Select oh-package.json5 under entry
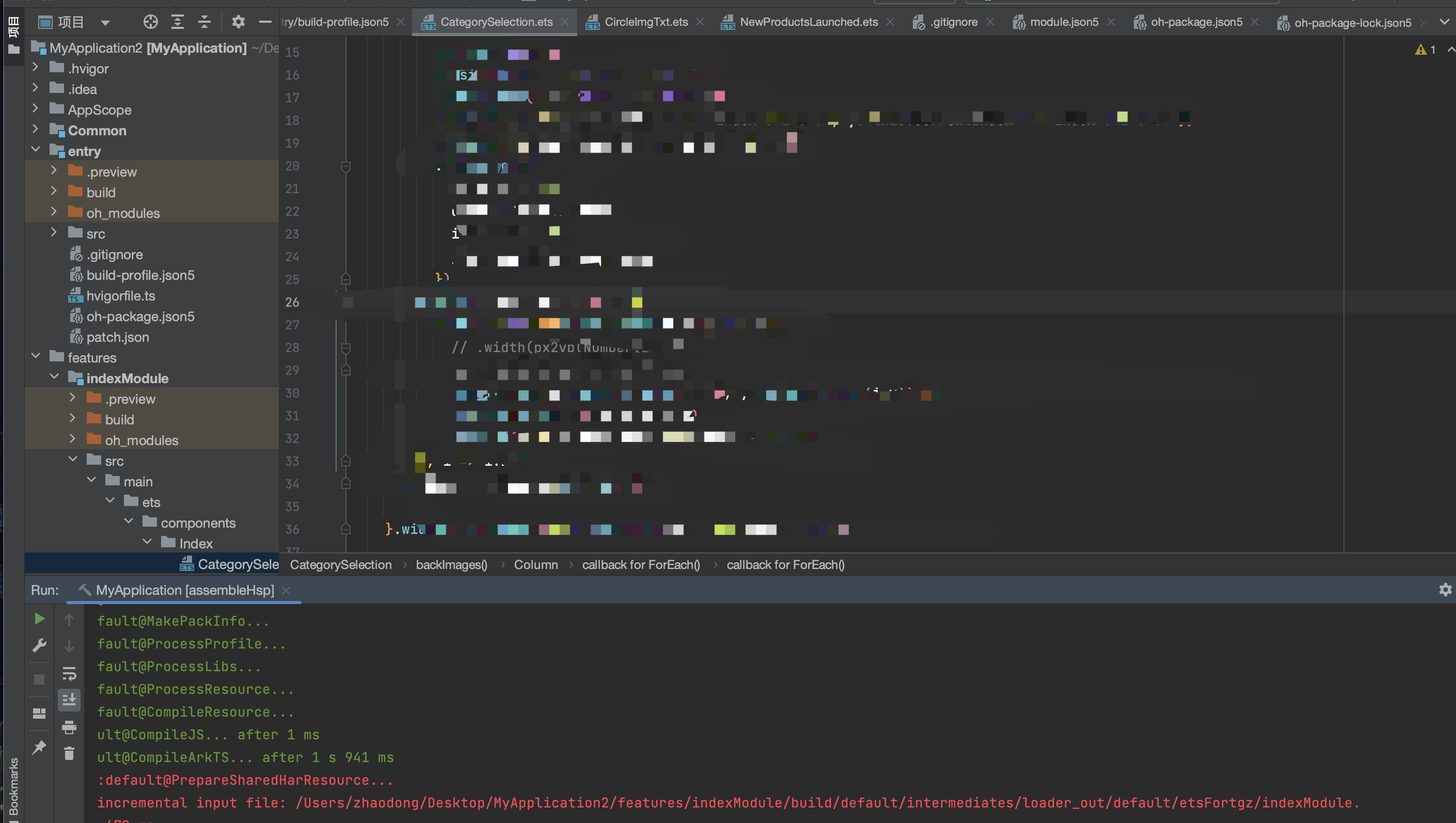 click(x=140, y=316)
